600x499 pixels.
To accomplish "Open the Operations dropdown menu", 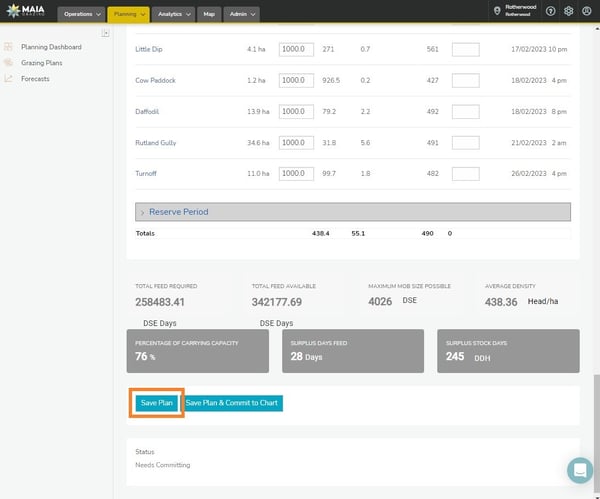I will pyautogui.click(x=83, y=14).
